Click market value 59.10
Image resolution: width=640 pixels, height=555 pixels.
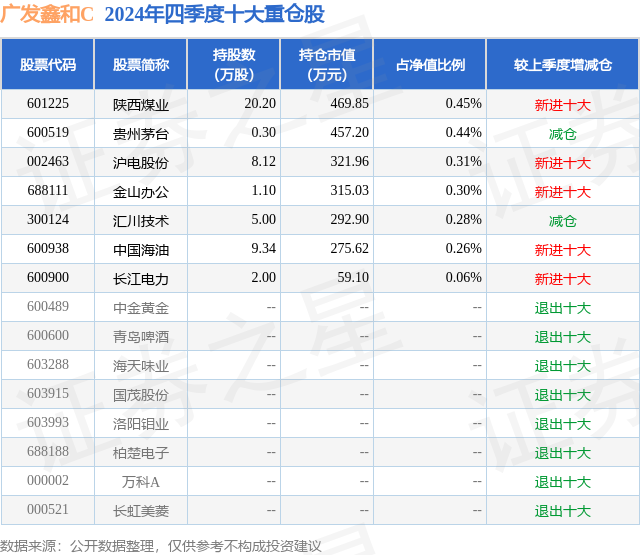(x=353, y=278)
